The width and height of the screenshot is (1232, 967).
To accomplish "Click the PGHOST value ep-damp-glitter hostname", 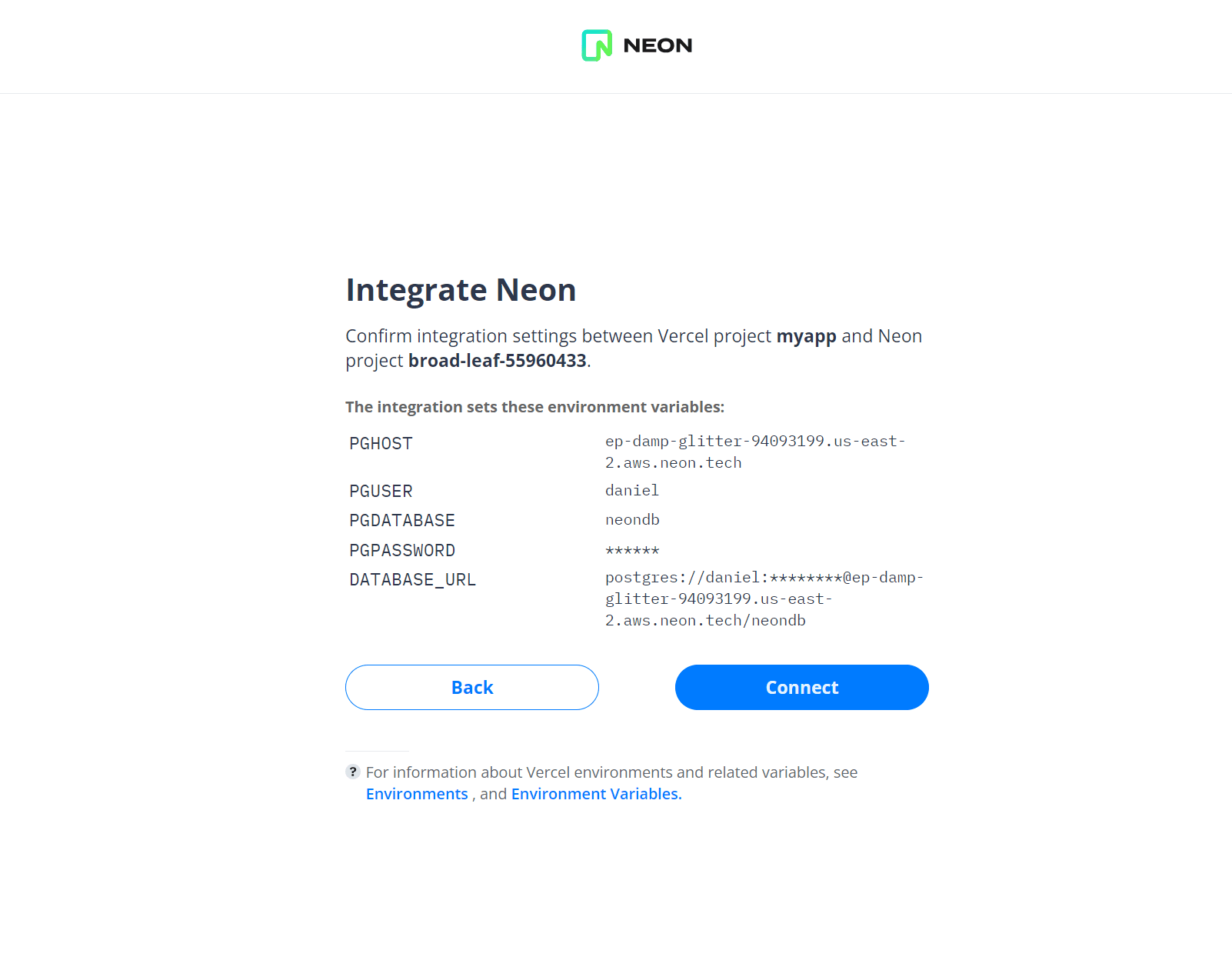I will [755, 452].
